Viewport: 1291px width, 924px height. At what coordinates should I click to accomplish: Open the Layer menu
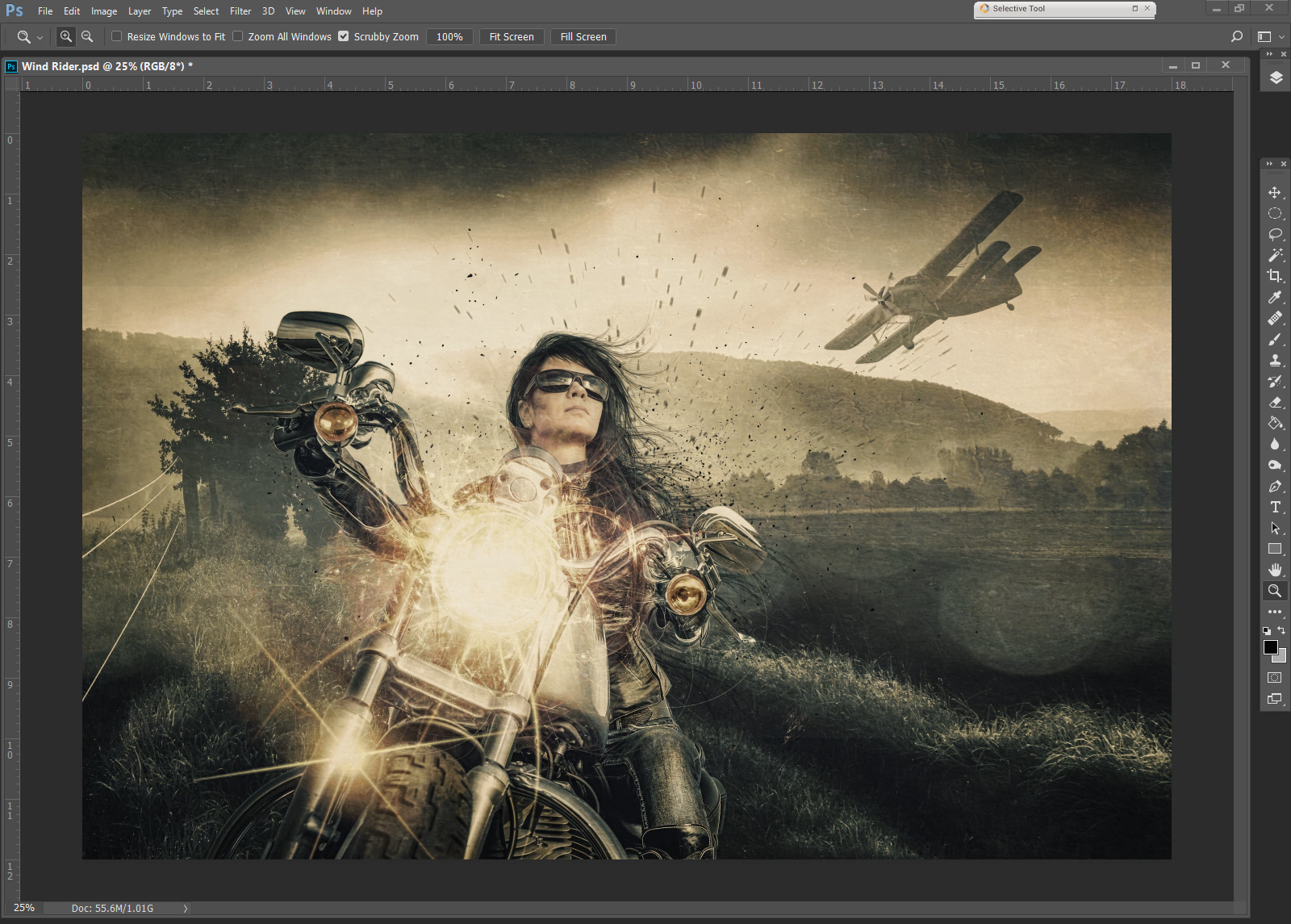(x=139, y=11)
